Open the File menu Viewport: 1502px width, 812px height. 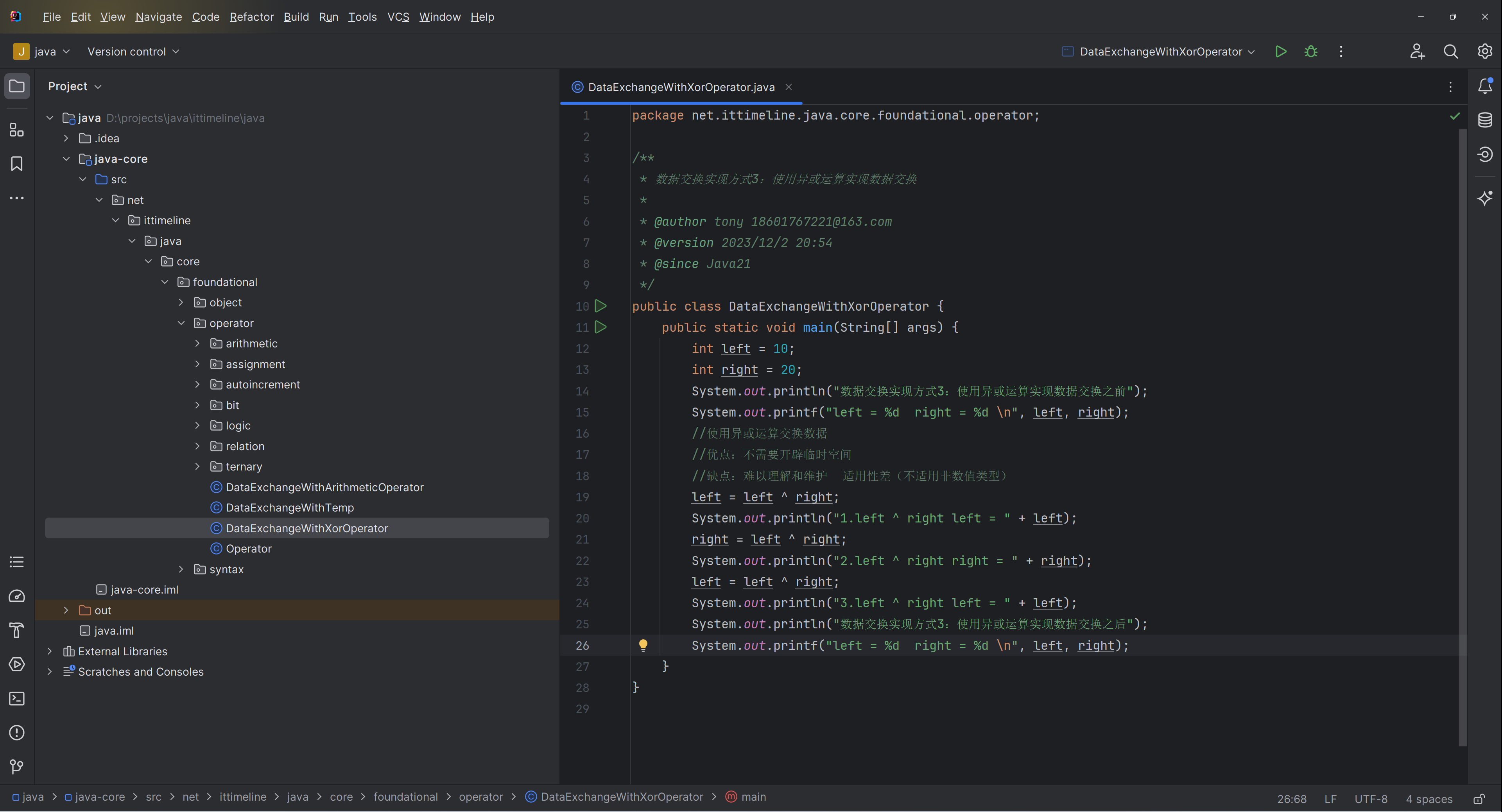[51, 17]
